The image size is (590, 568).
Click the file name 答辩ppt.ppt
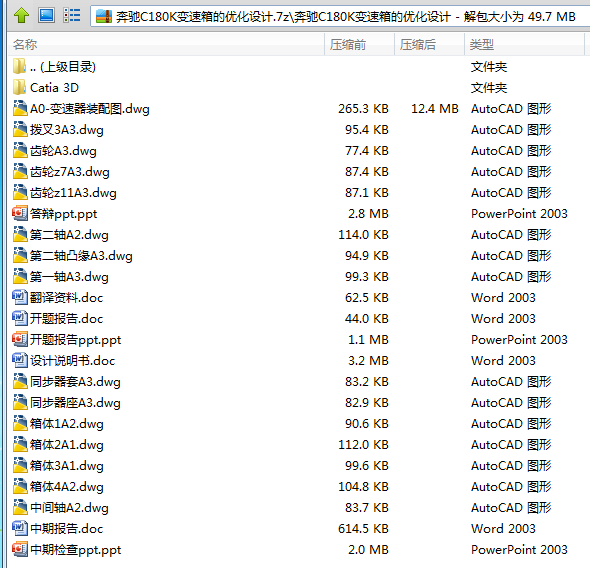(64, 214)
